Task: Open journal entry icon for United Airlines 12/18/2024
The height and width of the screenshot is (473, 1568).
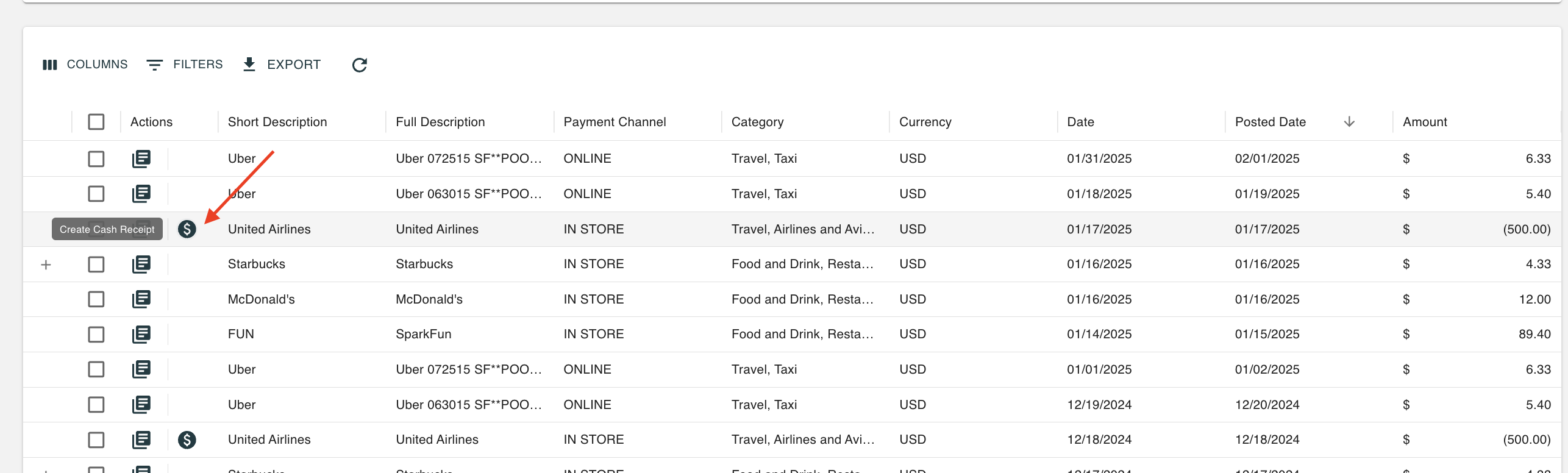Action: click(141, 440)
